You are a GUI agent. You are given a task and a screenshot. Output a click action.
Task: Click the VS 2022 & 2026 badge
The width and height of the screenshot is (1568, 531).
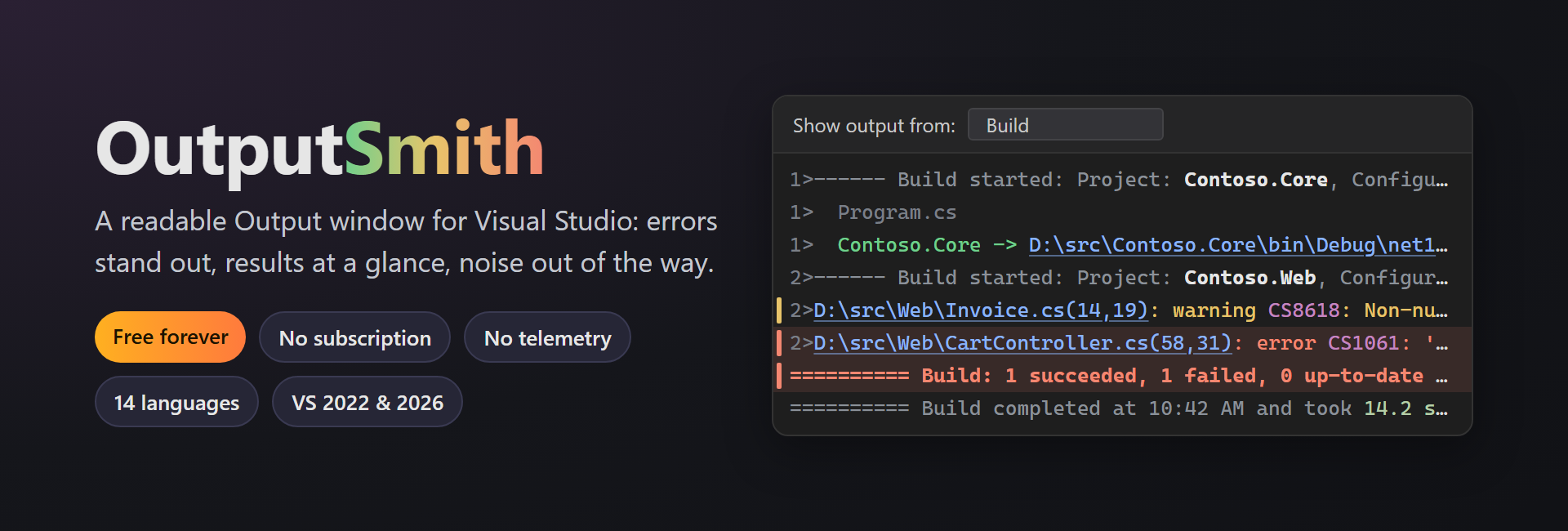pos(367,402)
